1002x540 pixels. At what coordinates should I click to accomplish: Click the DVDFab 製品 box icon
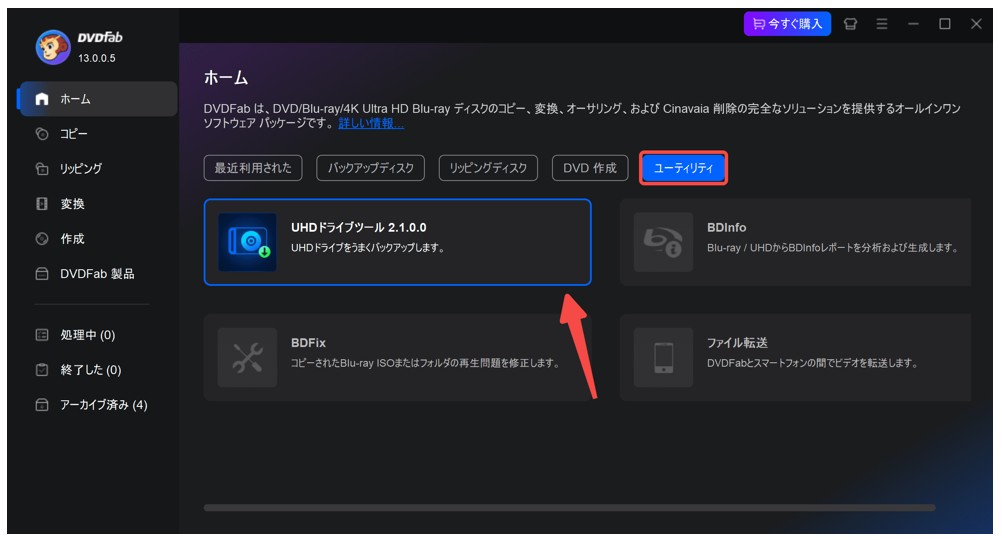(x=42, y=274)
